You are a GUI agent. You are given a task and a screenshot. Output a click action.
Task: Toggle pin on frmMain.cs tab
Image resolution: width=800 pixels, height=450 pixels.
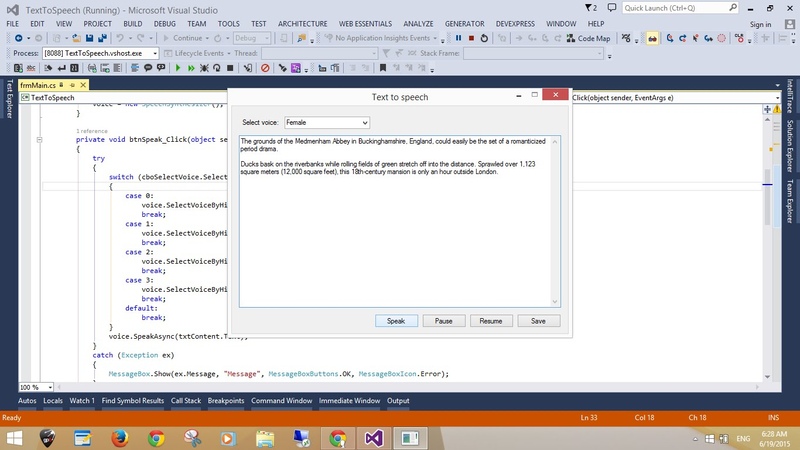point(72,85)
